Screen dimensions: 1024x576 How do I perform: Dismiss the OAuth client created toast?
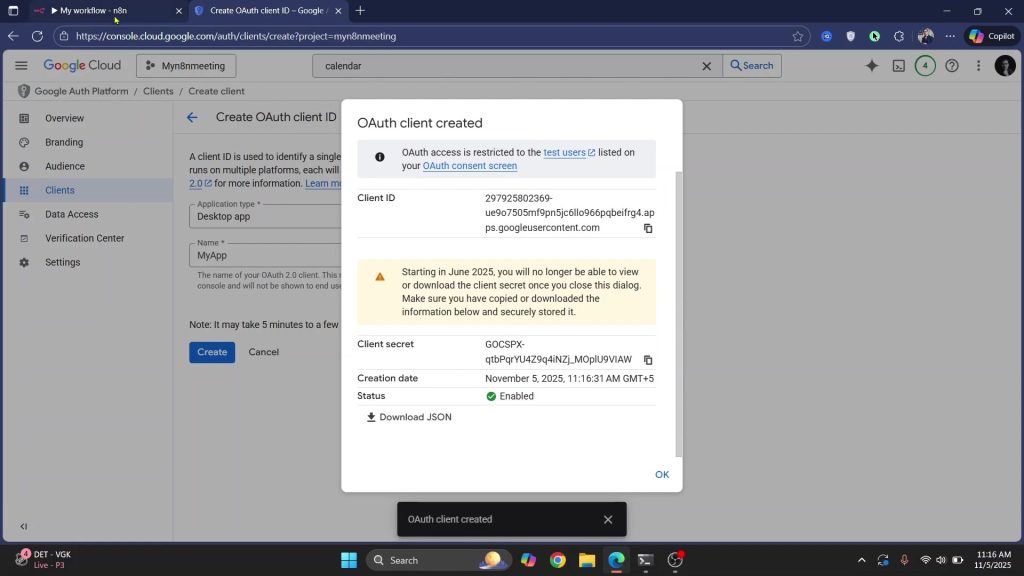[x=608, y=519]
